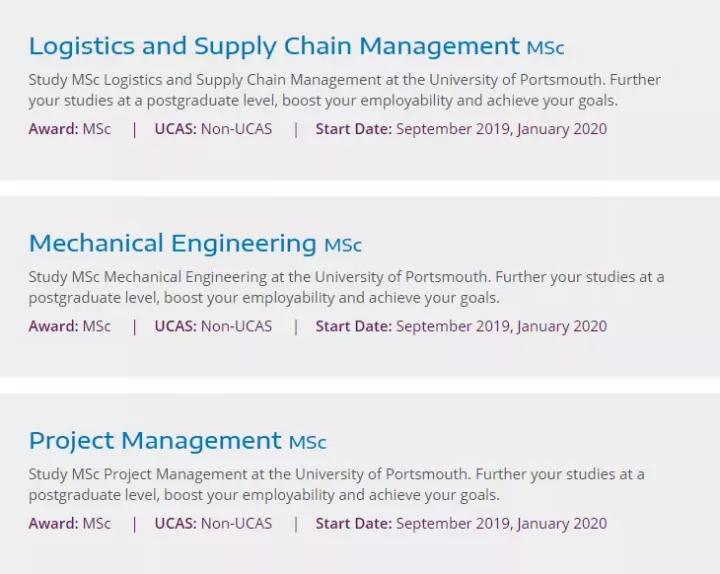Click the MSc suffix after Logistics title
720x574 pixels.
pyautogui.click(x=546, y=48)
